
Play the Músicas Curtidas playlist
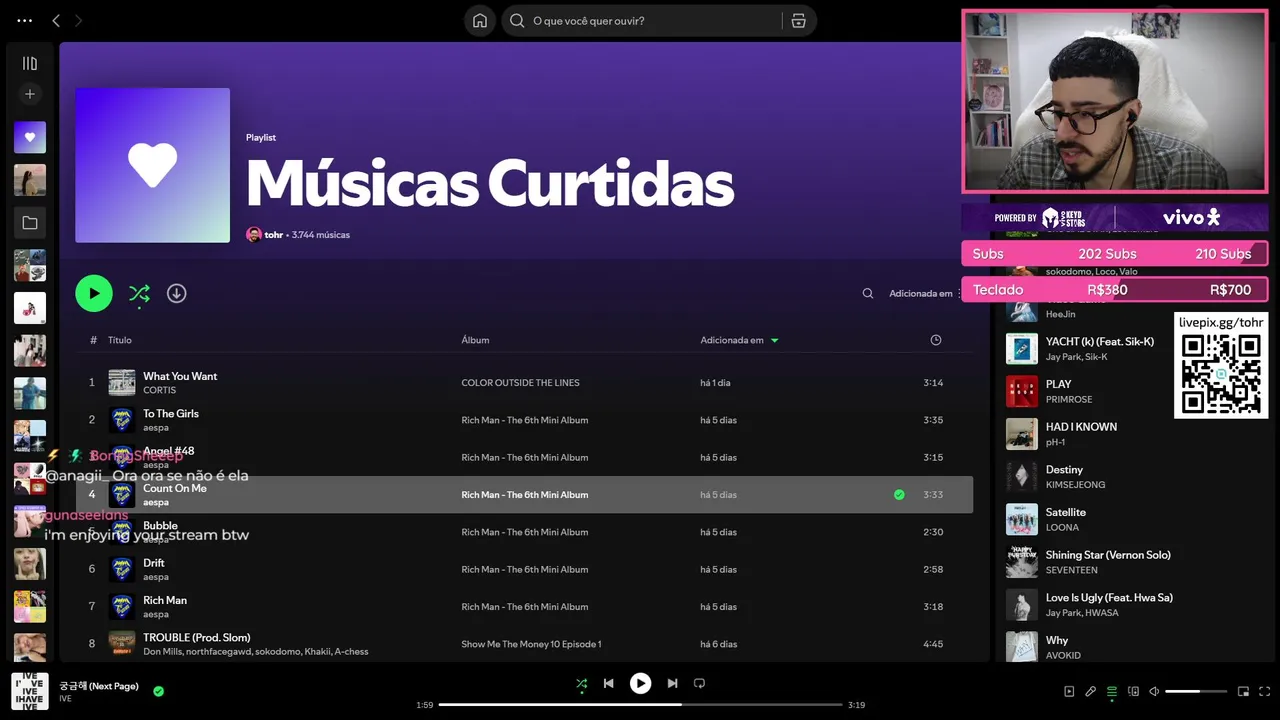pyautogui.click(x=94, y=293)
